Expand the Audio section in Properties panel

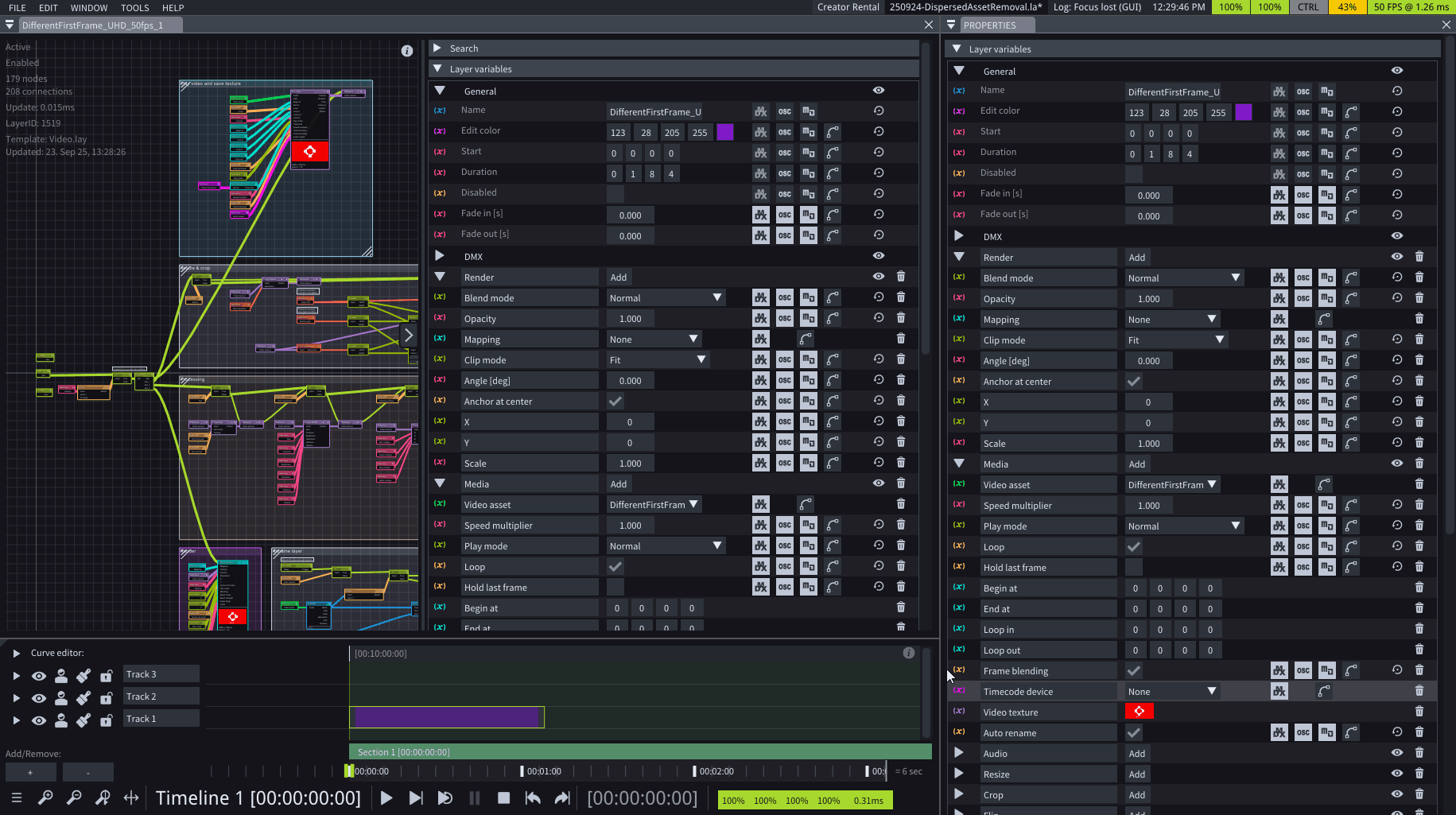point(958,753)
